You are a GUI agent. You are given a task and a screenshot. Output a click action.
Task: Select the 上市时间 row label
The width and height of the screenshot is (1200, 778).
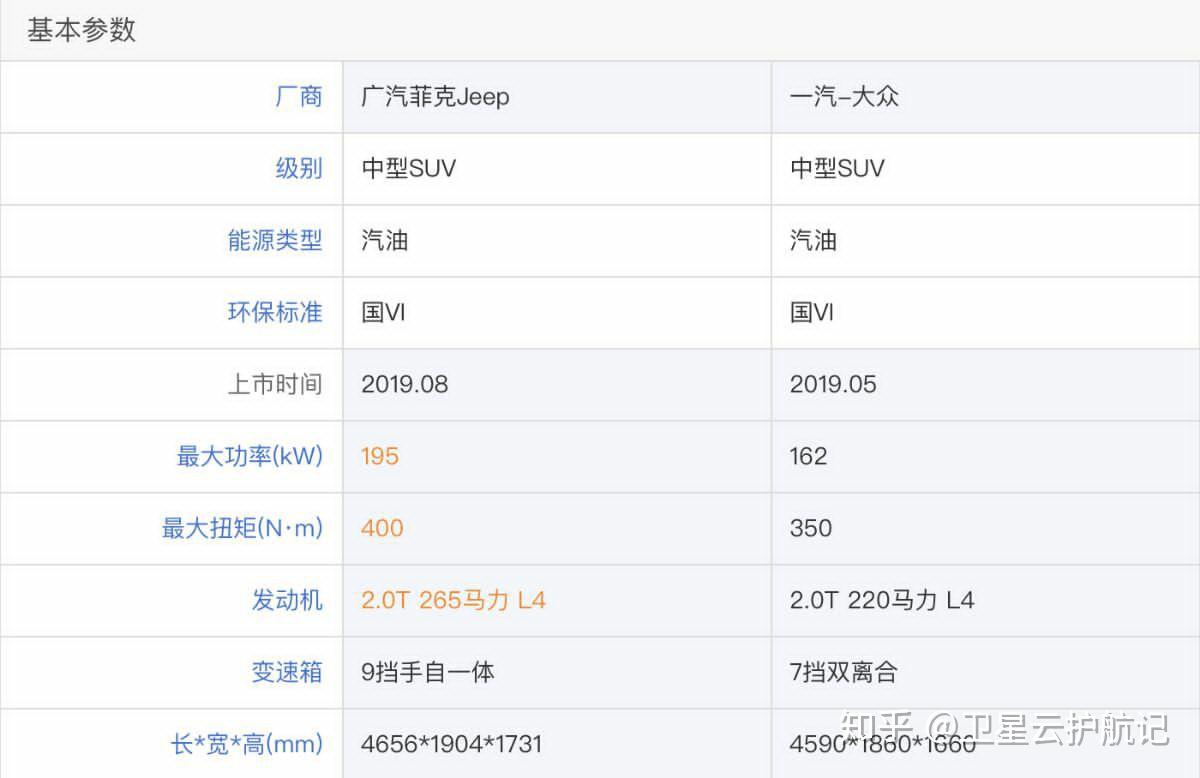[x=274, y=385]
